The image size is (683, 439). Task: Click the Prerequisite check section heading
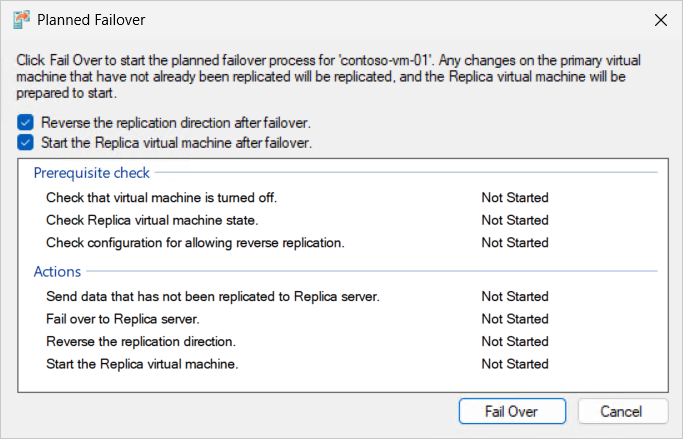[91, 173]
